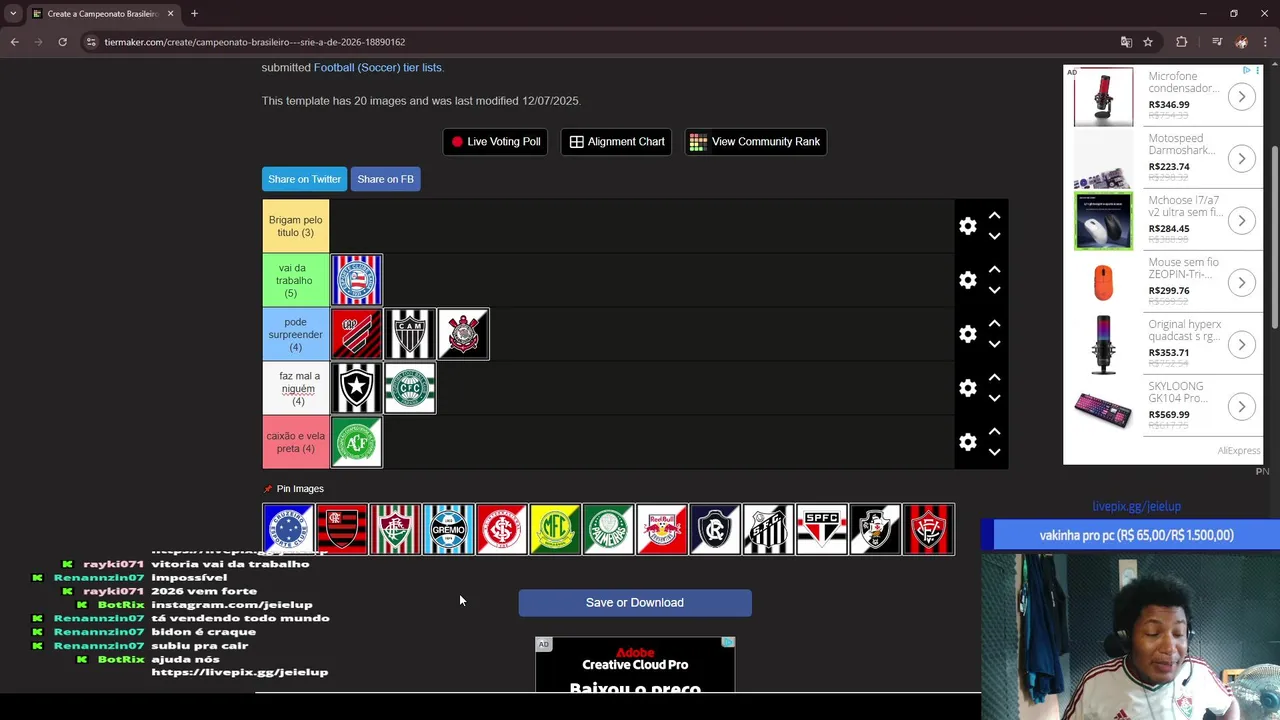Open settings gear for 'caixão e vela preta' tier
Viewport: 1280px width, 720px height.
click(967, 442)
